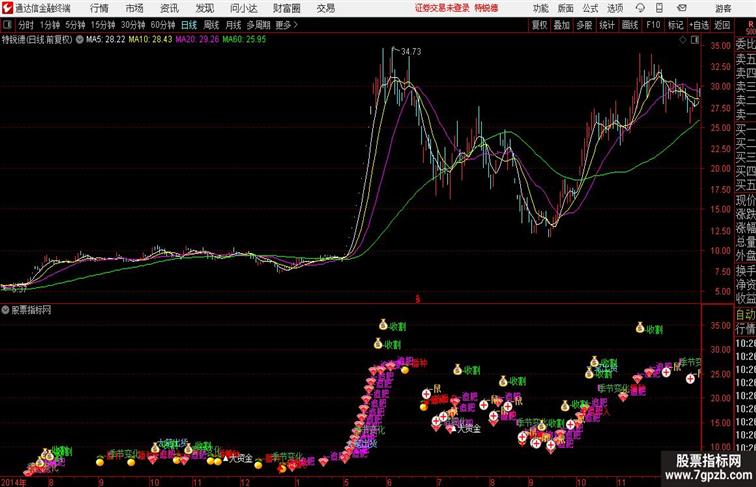Image resolution: width=756 pixels, height=487 pixels.
Task: Click the 统计 statistics button
Action: (607, 25)
